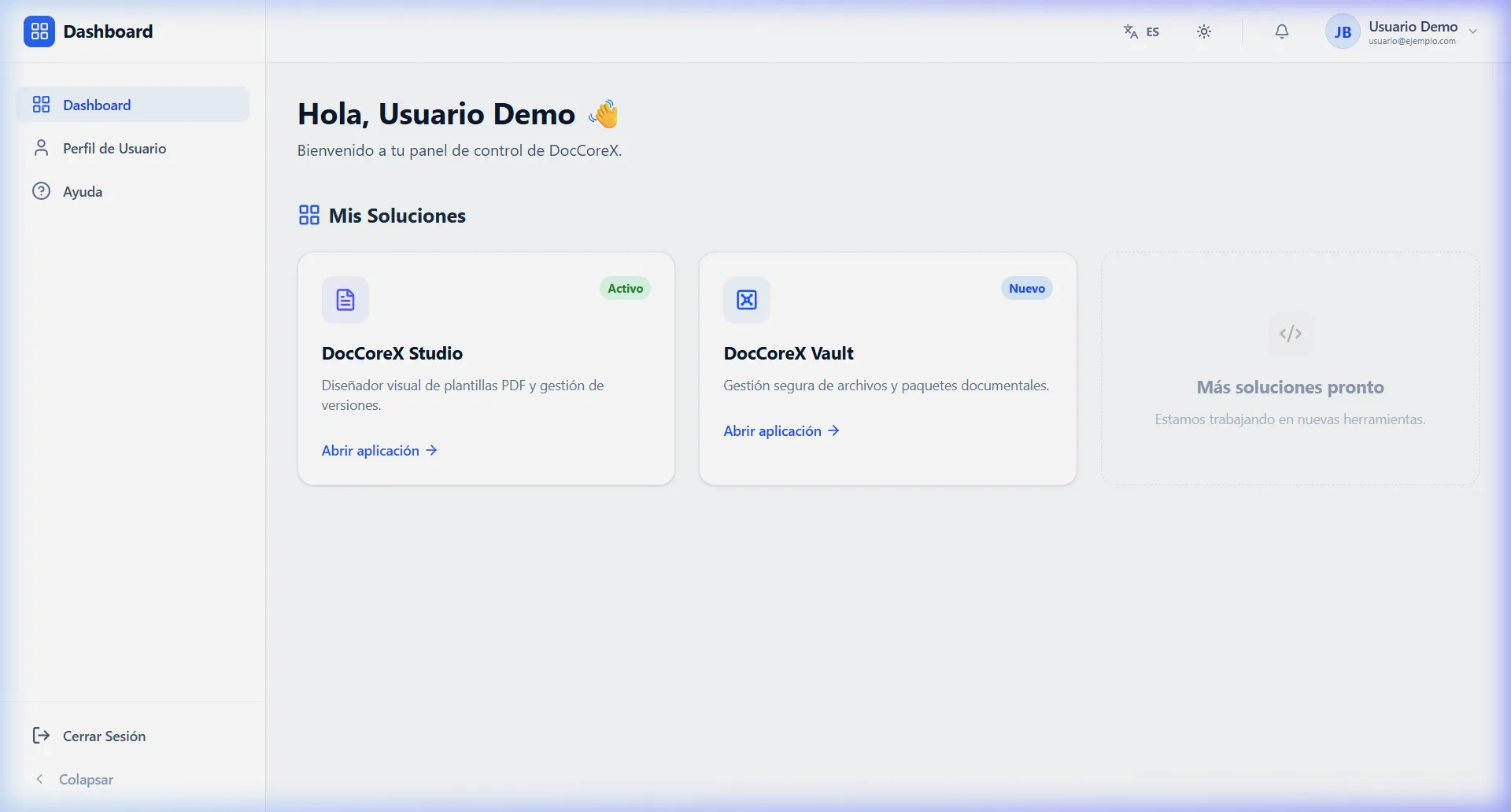1511x812 pixels.
Task: Click the Bienvenido a tu panel text
Action: click(x=460, y=150)
